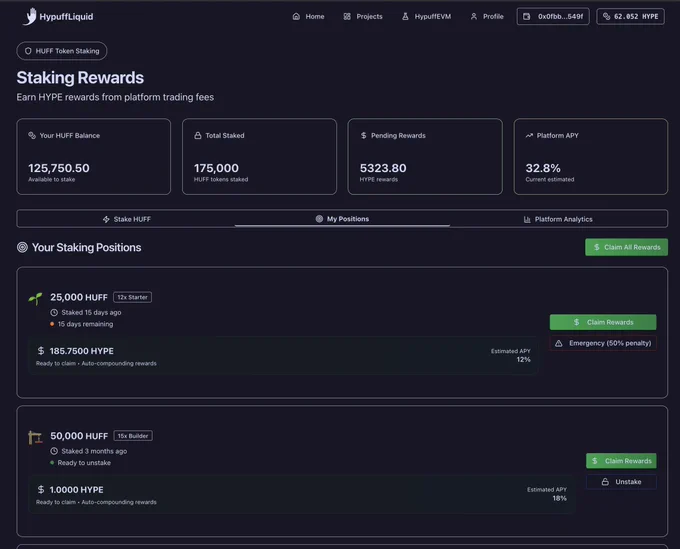Click the 62.052 HYPE balance button
Screen dimensions: 680x549
631,16
